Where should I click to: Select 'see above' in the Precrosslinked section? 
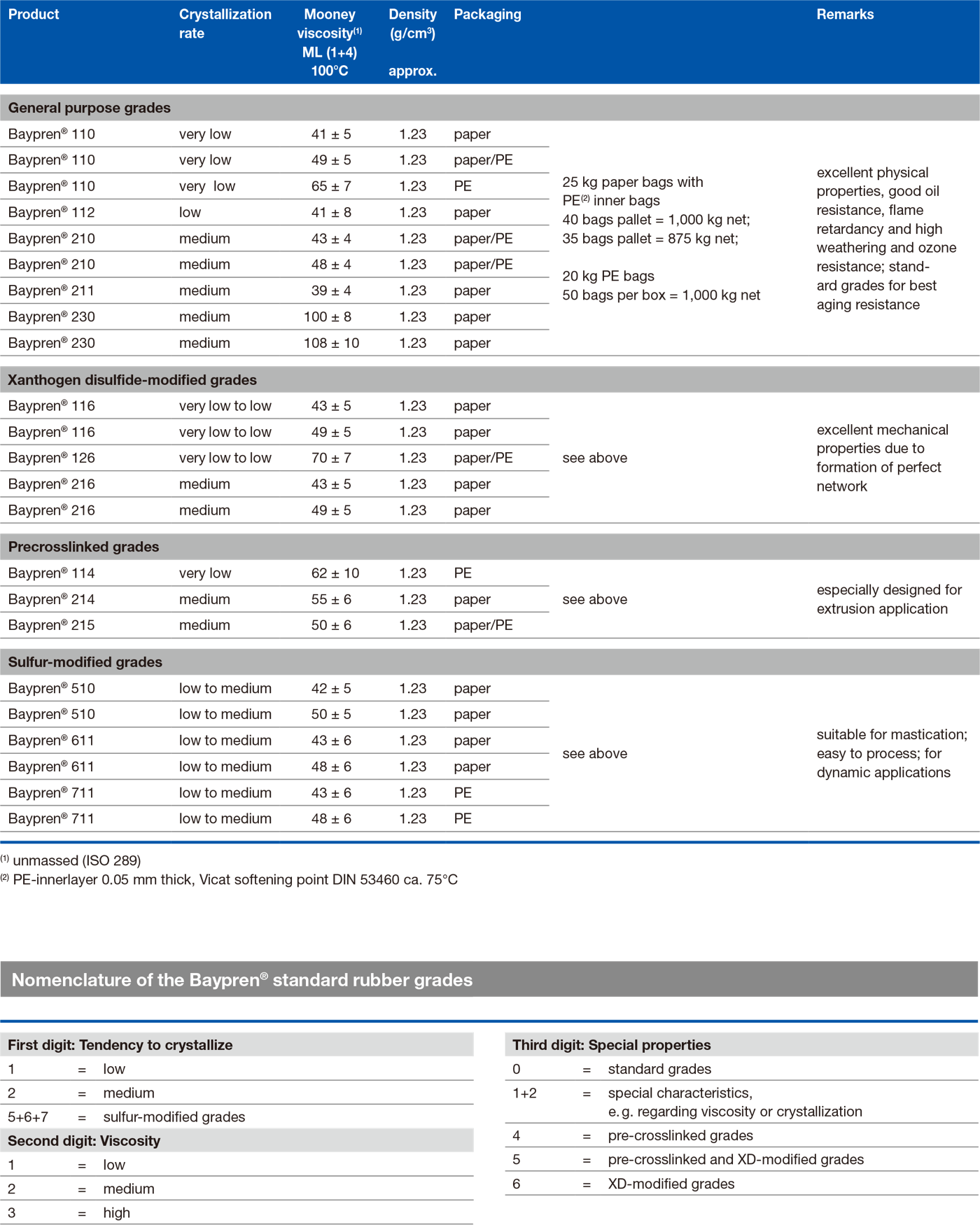click(x=595, y=599)
